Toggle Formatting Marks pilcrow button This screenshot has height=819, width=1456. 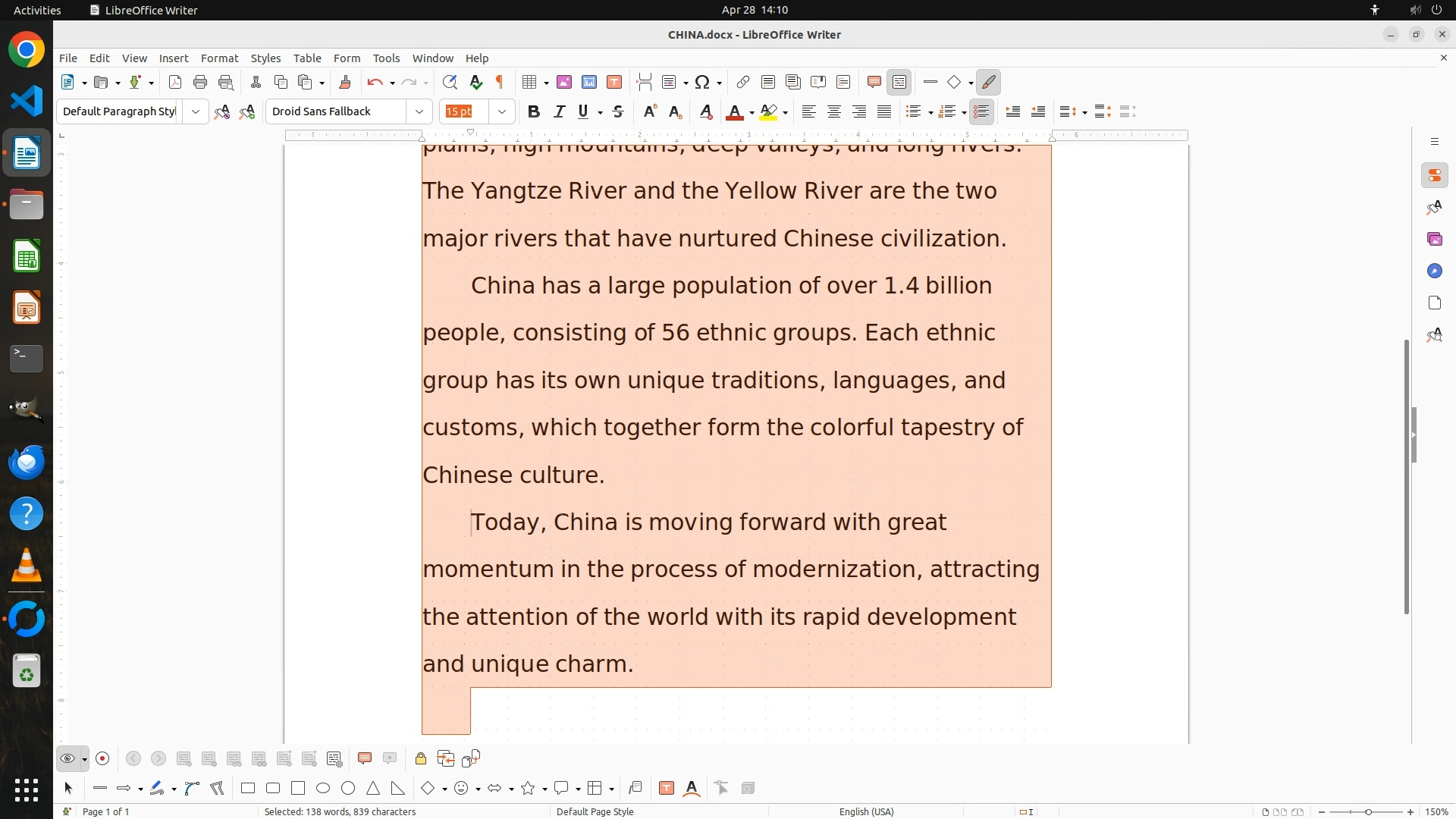pyautogui.click(x=500, y=82)
